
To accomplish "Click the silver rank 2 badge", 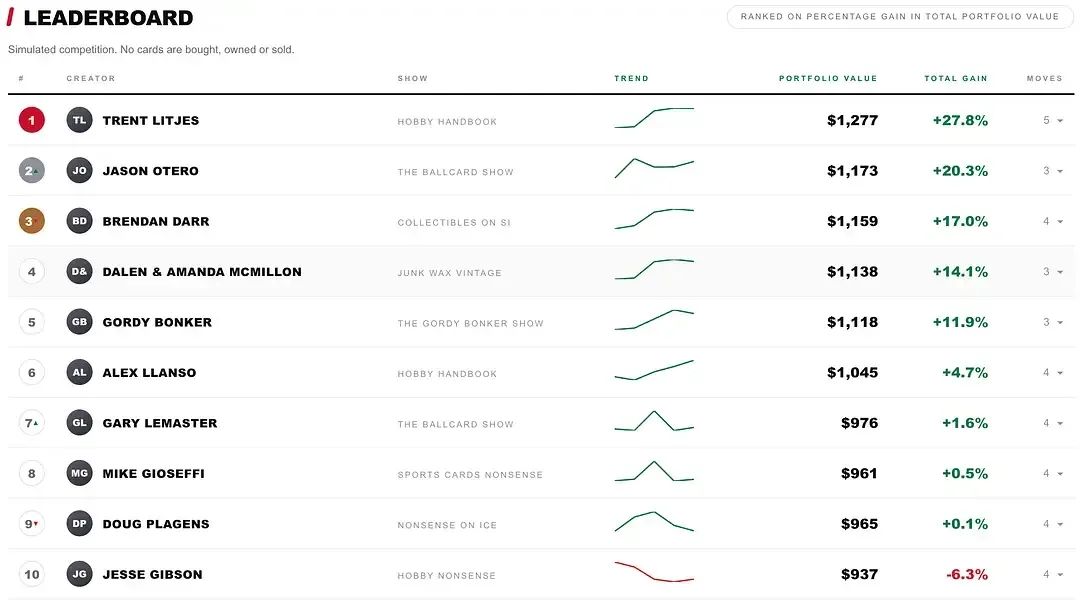I will 32,171.
